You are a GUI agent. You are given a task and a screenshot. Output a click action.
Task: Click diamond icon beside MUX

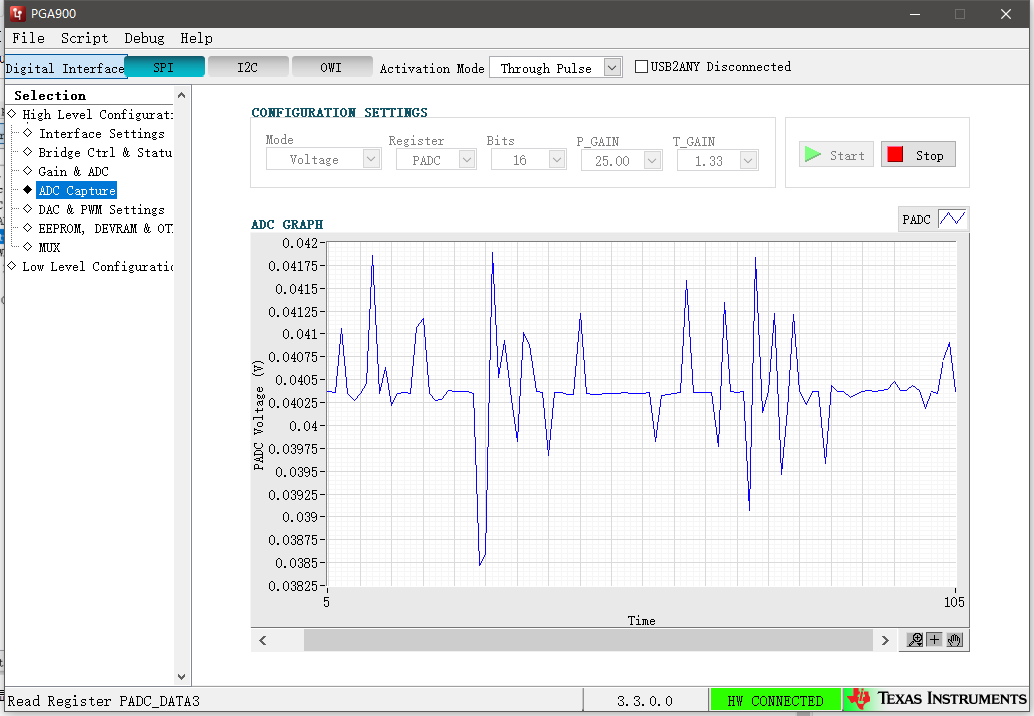28,247
